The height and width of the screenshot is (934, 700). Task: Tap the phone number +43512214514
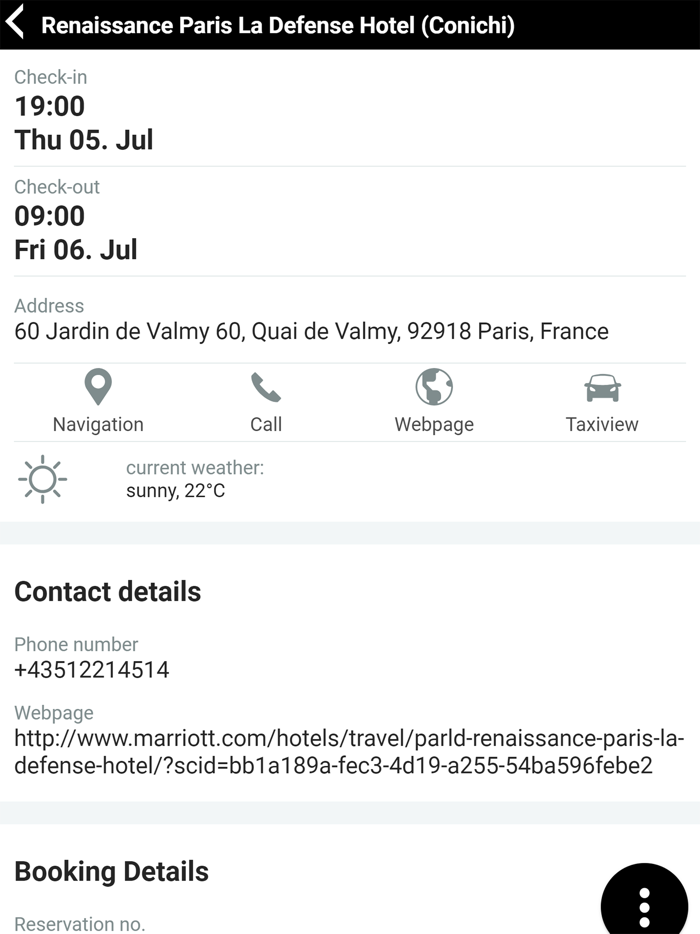(92, 670)
